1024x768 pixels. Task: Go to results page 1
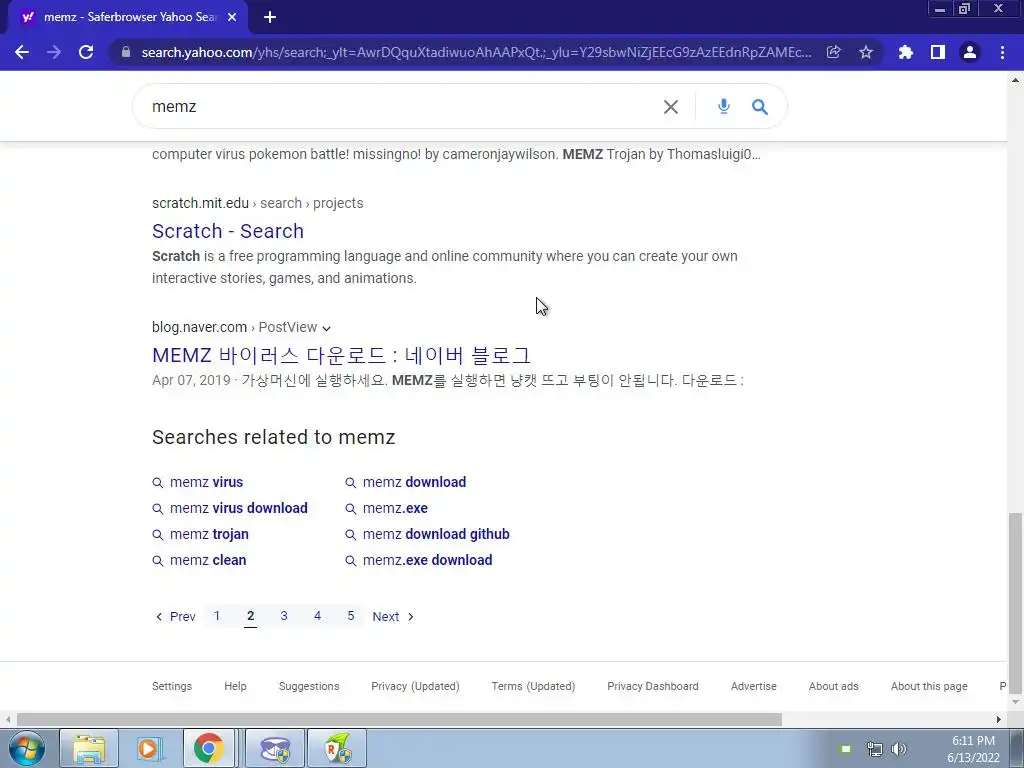point(217,616)
